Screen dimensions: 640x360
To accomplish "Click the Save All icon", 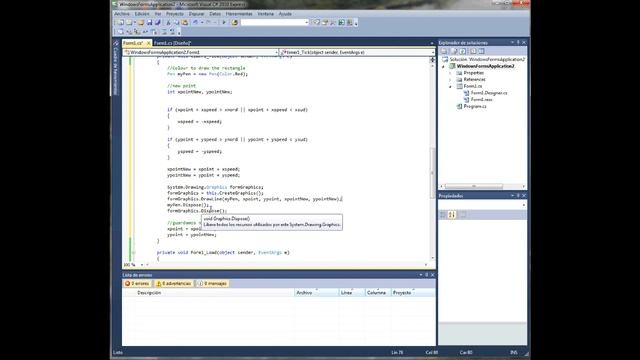I will click(158, 22).
